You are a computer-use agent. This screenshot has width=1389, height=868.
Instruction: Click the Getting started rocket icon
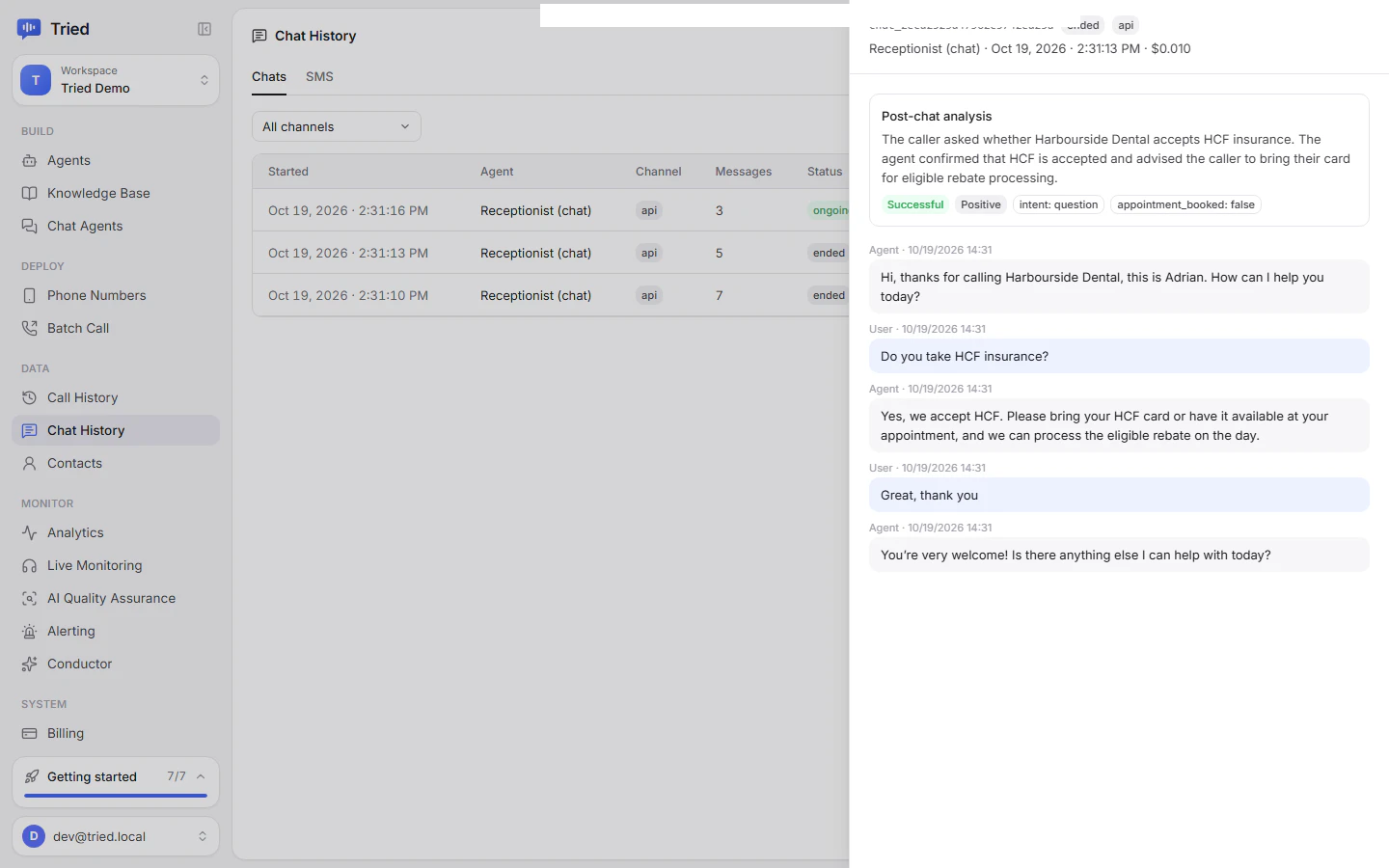point(32,776)
